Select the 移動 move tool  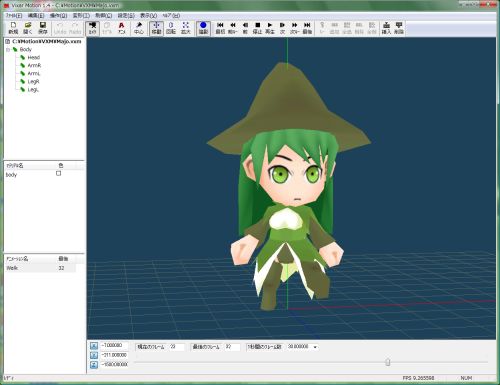tap(156, 28)
